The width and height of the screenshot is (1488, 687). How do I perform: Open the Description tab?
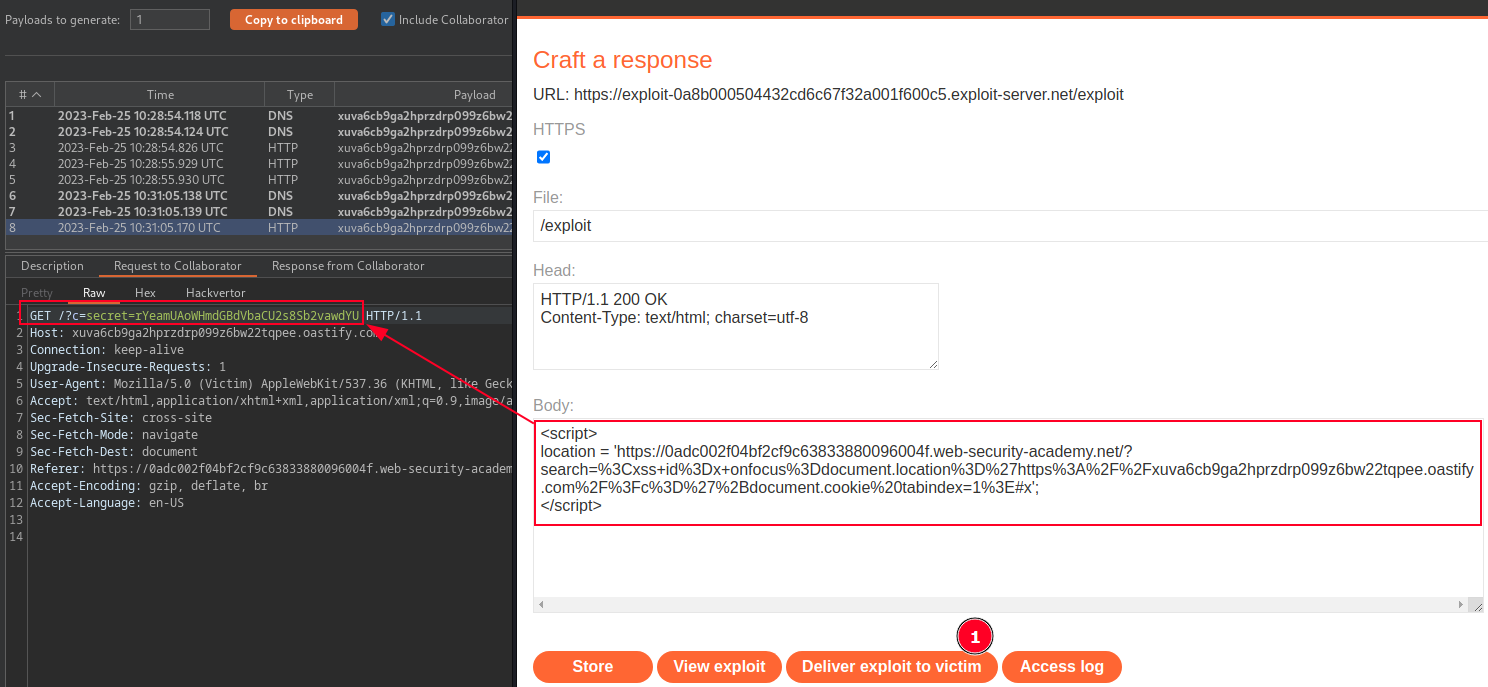pos(52,266)
